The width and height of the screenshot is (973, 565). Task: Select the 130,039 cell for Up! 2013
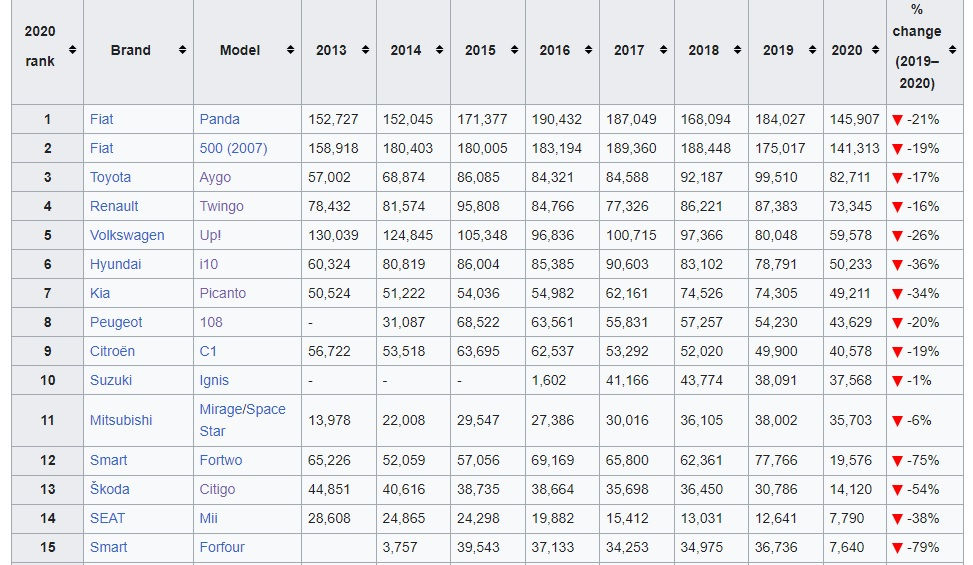pyautogui.click(x=339, y=236)
